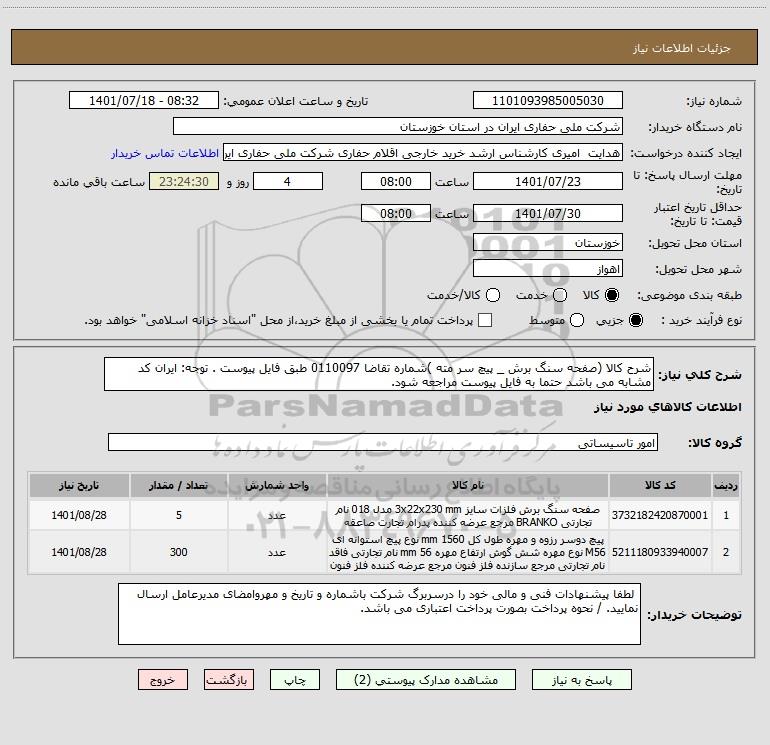Click need date 1401/08/28 in row 2
The height and width of the screenshot is (745, 770).
click(x=79, y=552)
